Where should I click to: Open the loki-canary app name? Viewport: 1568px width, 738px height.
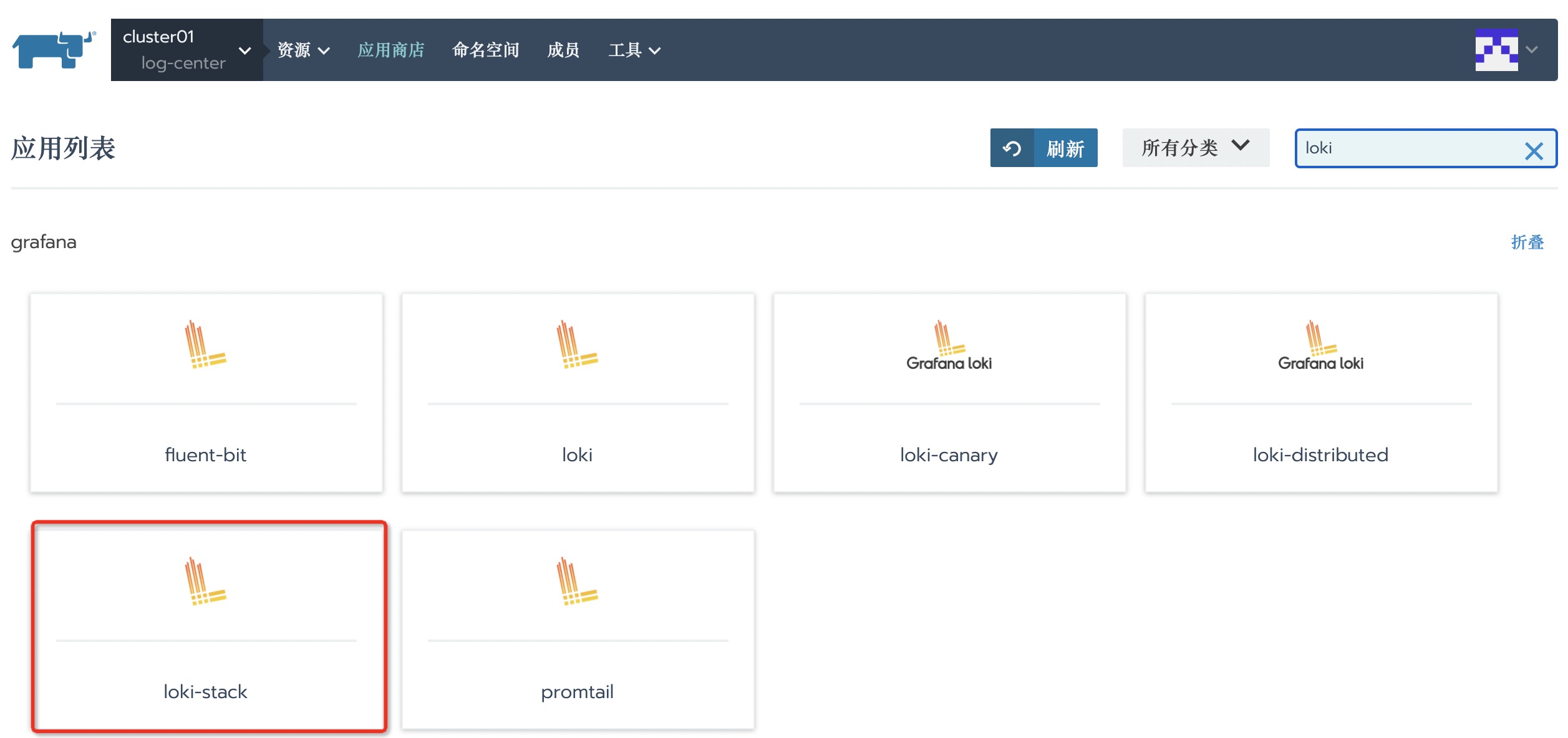coord(949,456)
